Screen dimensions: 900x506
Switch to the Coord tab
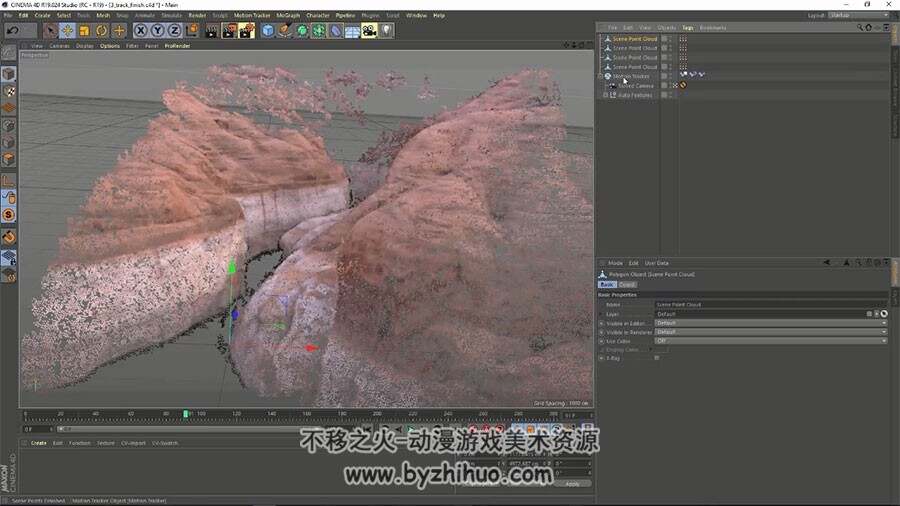coord(627,285)
